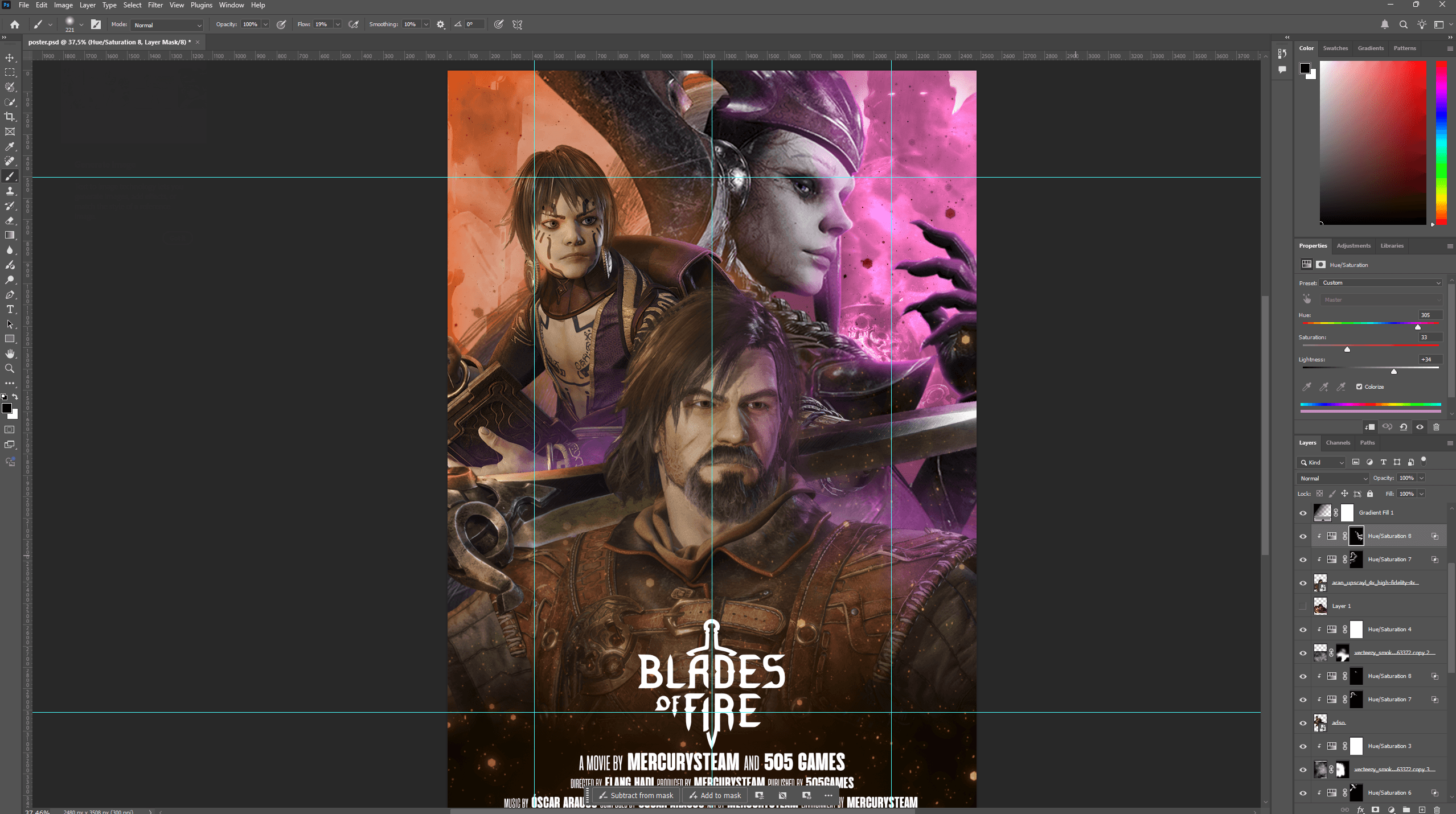Hide the Gradient Fill 1 layer
This screenshot has height=814, width=1456.
coord(1303,513)
